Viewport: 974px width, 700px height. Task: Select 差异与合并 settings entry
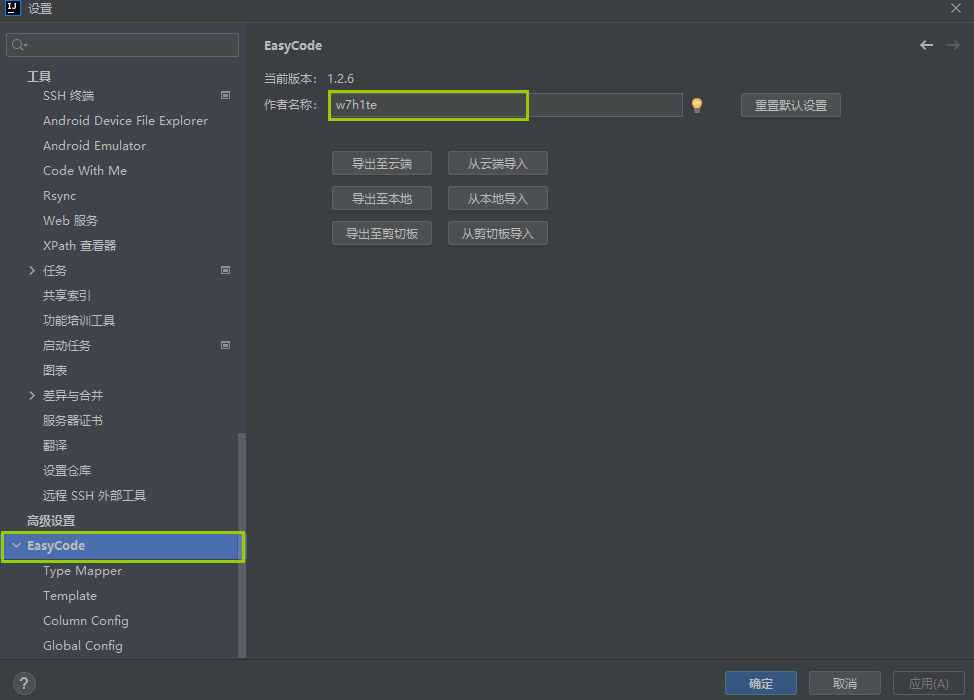(x=73, y=395)
